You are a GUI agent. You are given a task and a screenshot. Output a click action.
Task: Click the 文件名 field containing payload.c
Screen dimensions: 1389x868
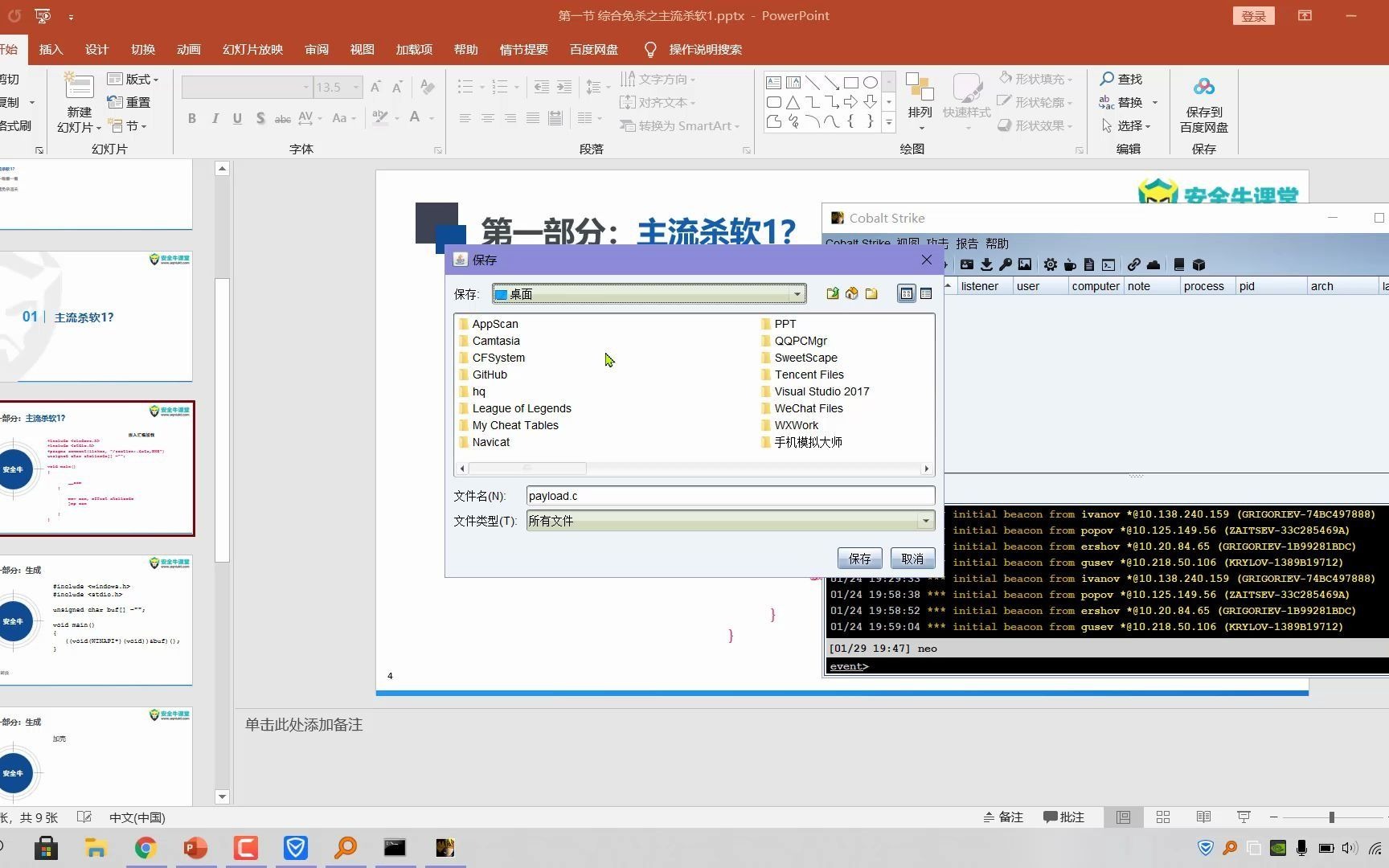point(731,496)
